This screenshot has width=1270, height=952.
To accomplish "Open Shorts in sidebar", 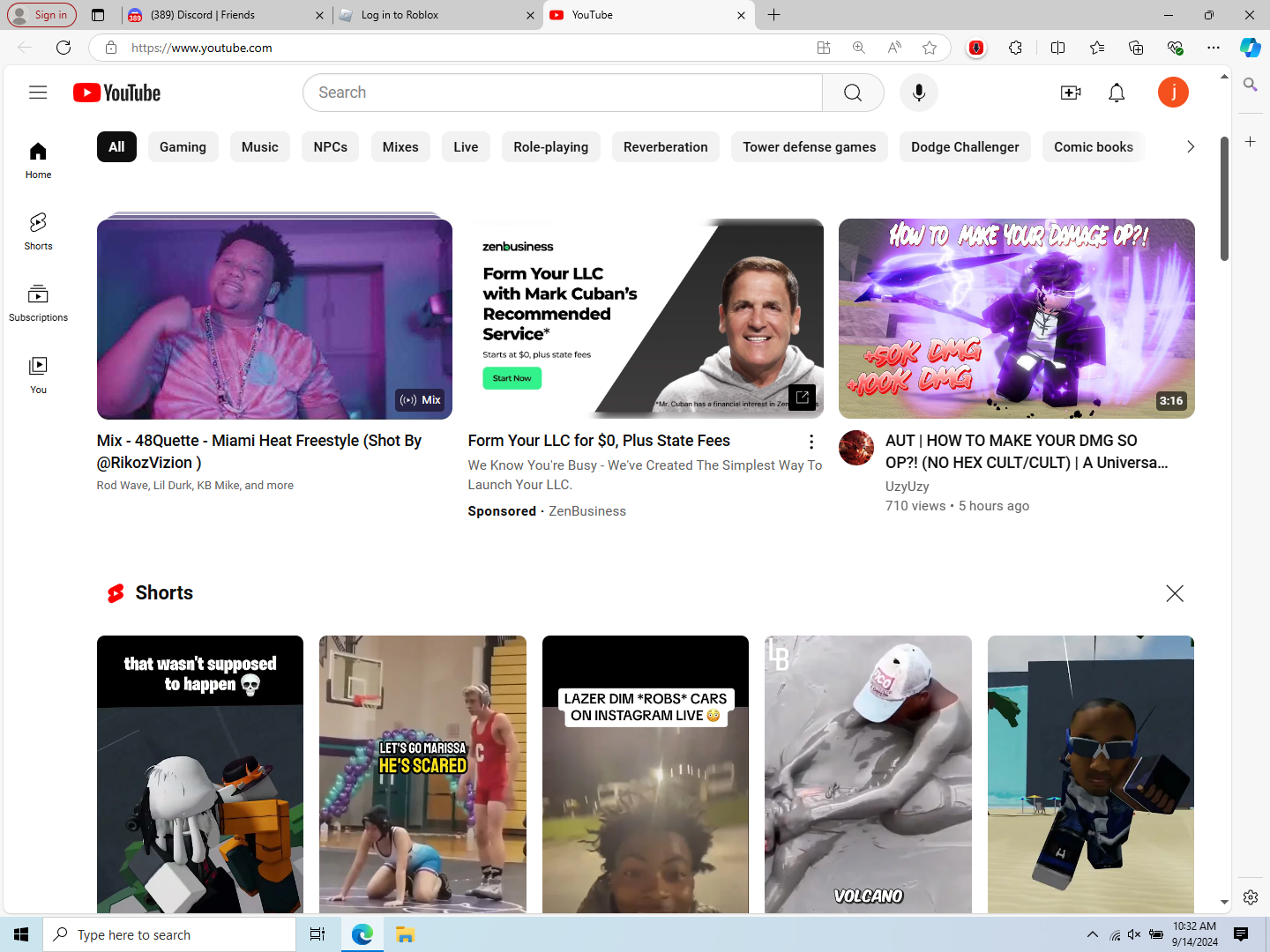I will (x=38, y=231).
